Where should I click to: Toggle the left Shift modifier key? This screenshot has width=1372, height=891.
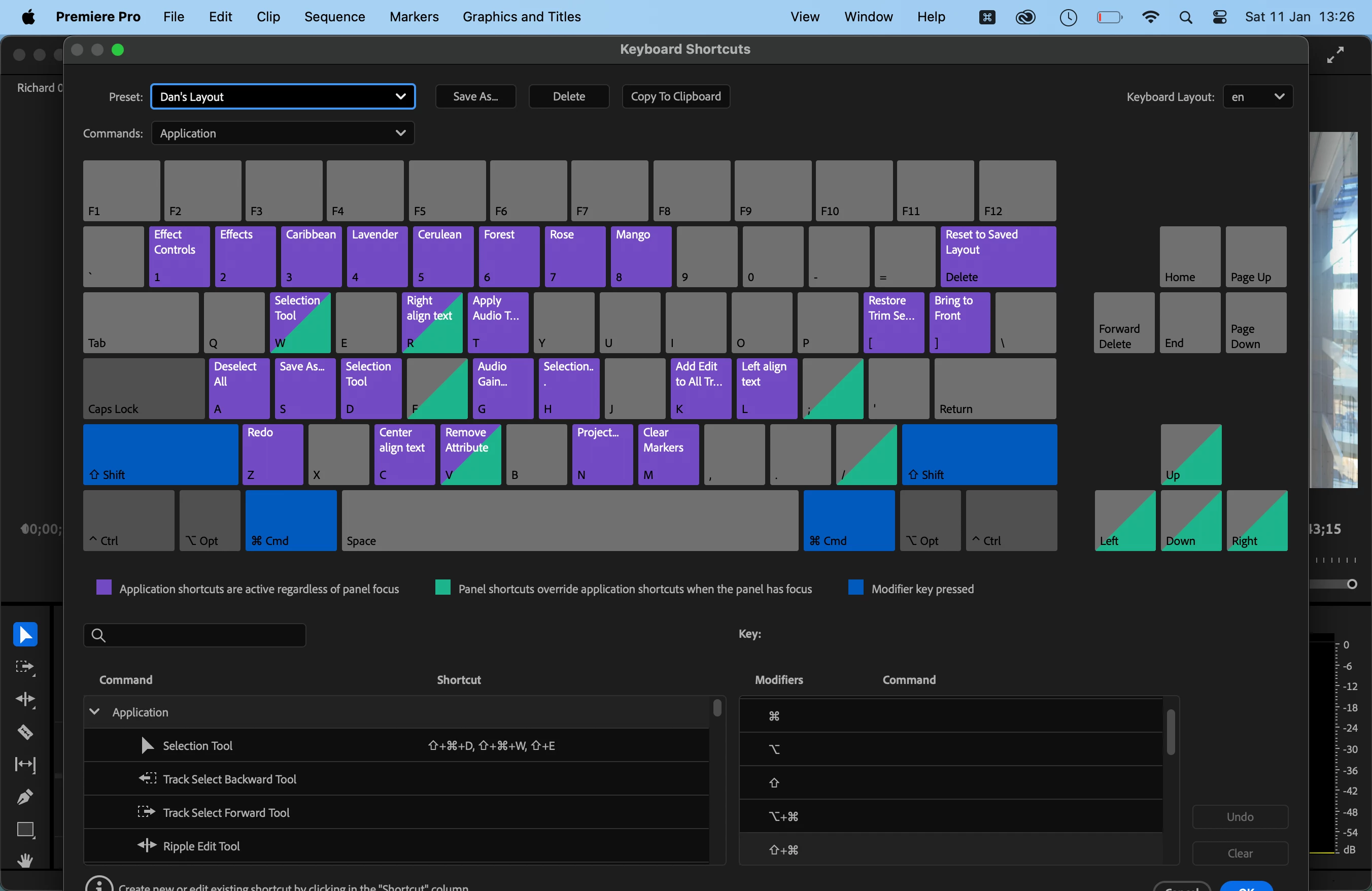[x=160, y=455]
